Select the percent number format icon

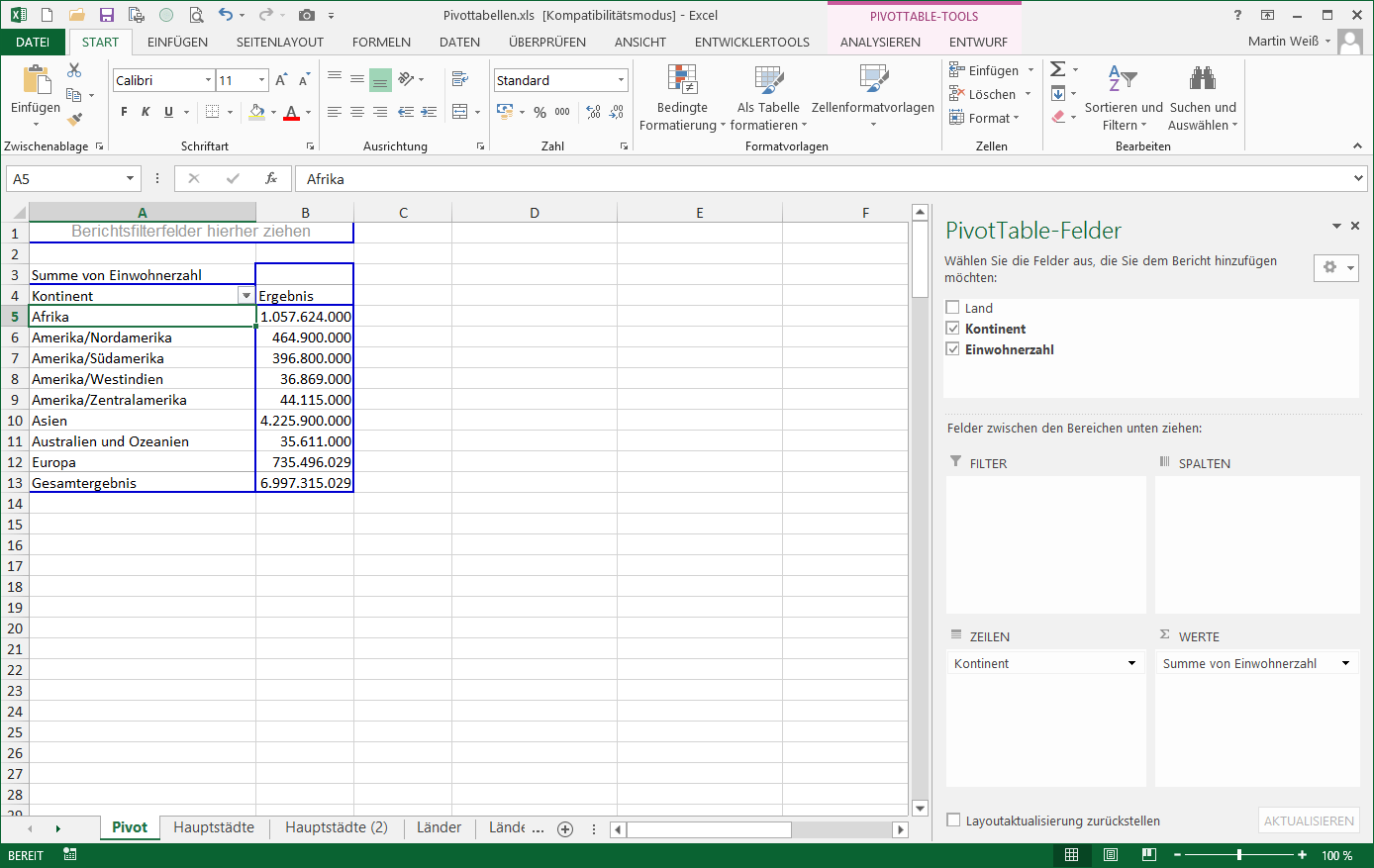click(540, 112)
